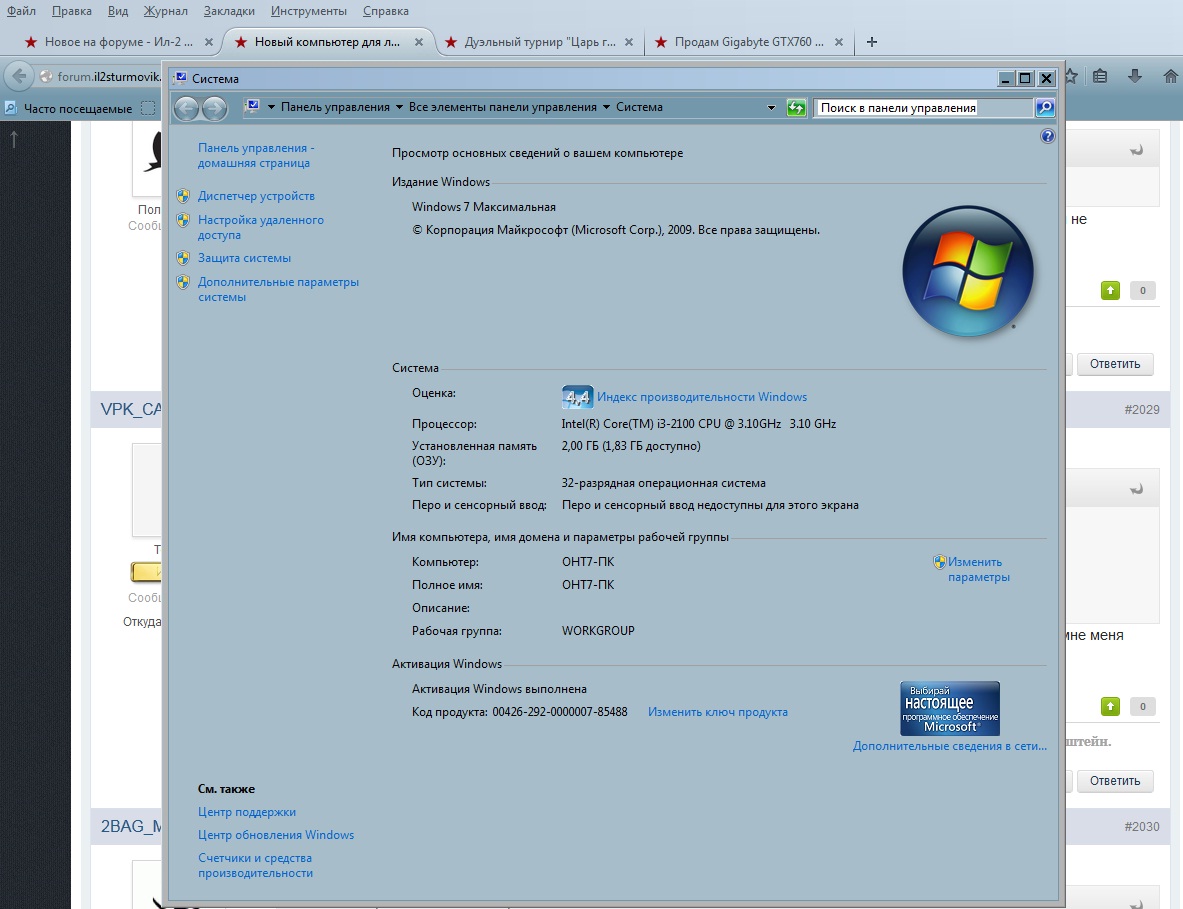Click the genuine Microsoft software badge

pyautogui.click(x=950, y=708)
